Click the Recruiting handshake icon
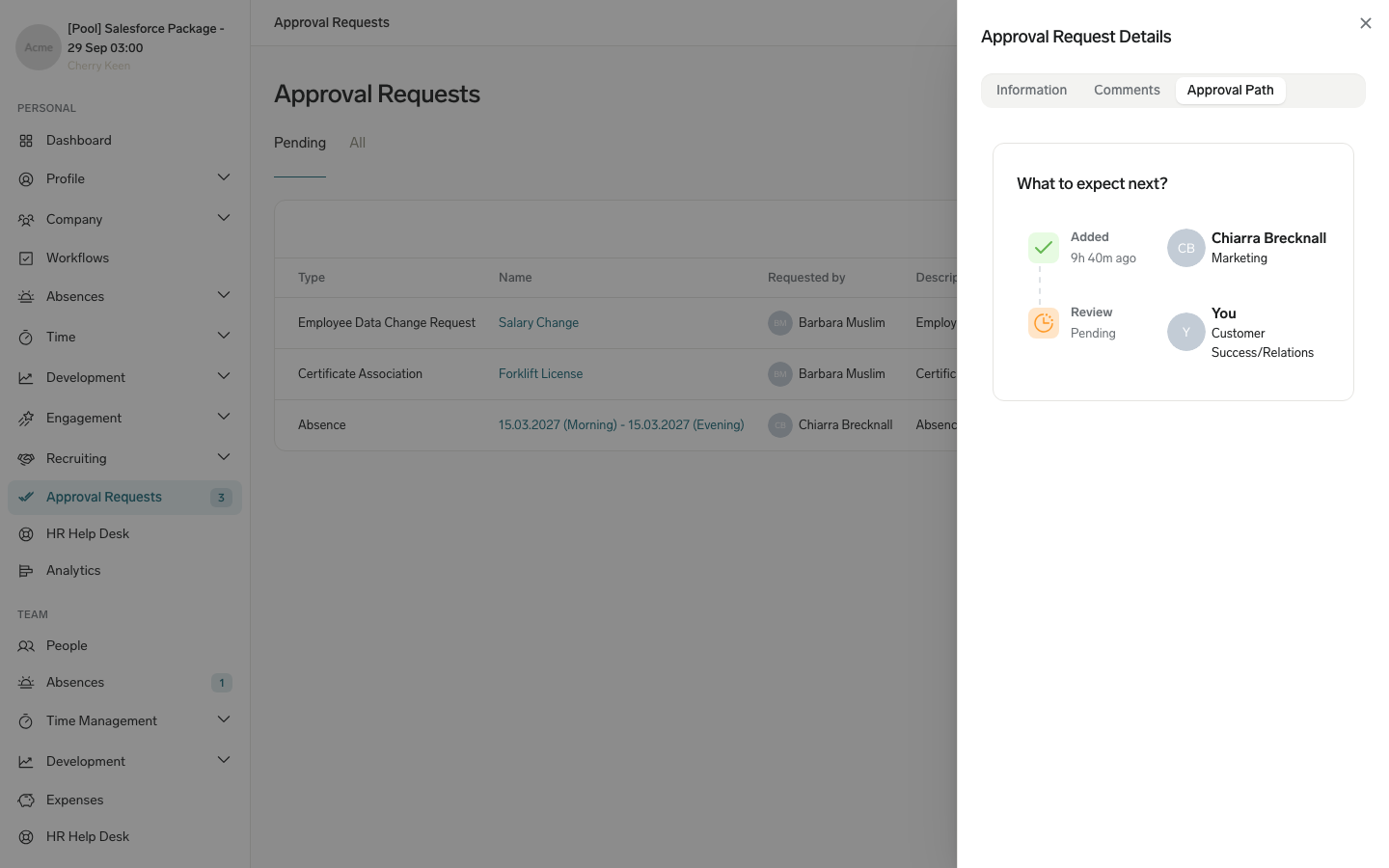Screen dimensions: 1389x868 (x=26, y=459)
